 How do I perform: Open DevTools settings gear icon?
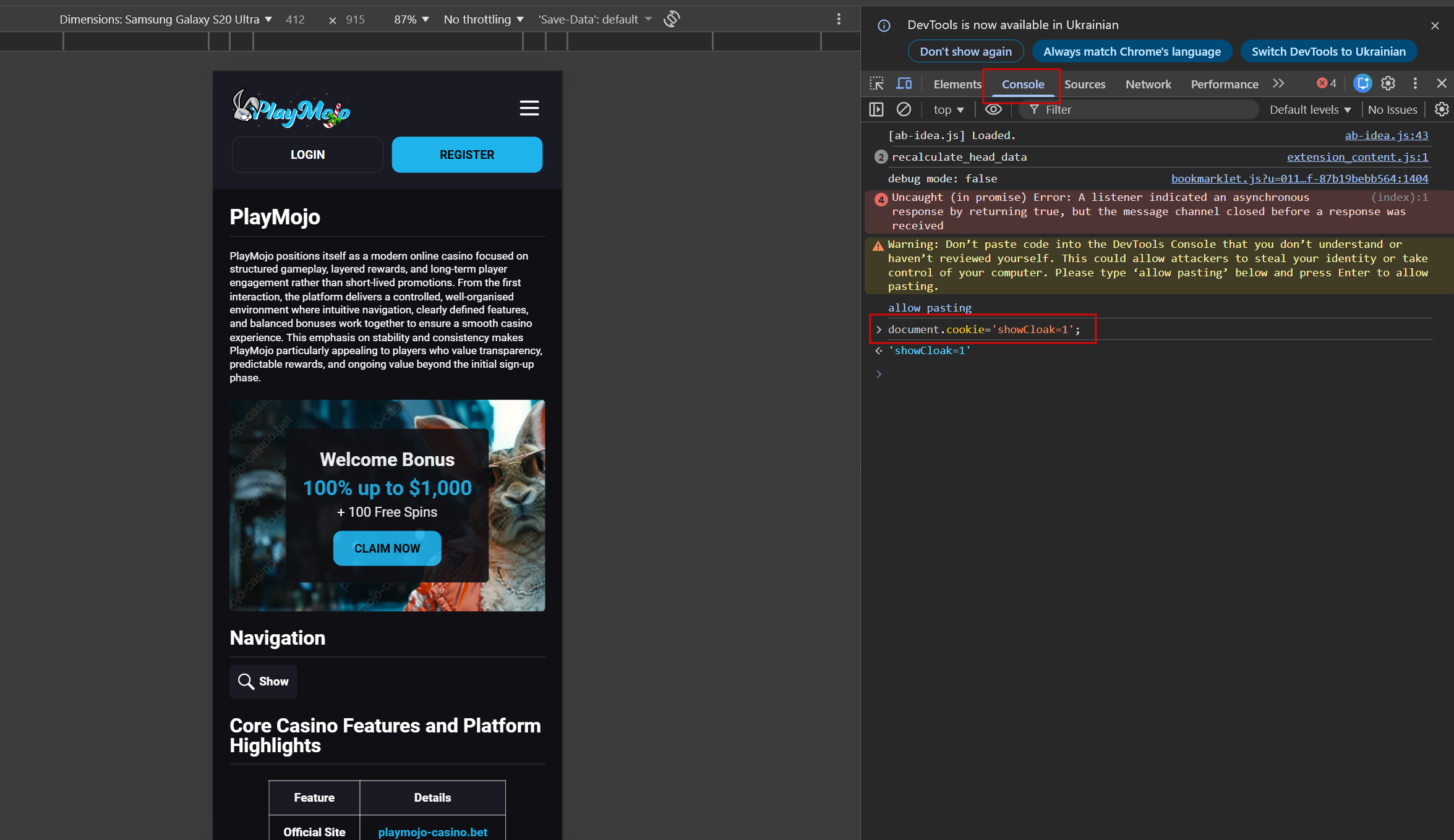(1388, 83)
